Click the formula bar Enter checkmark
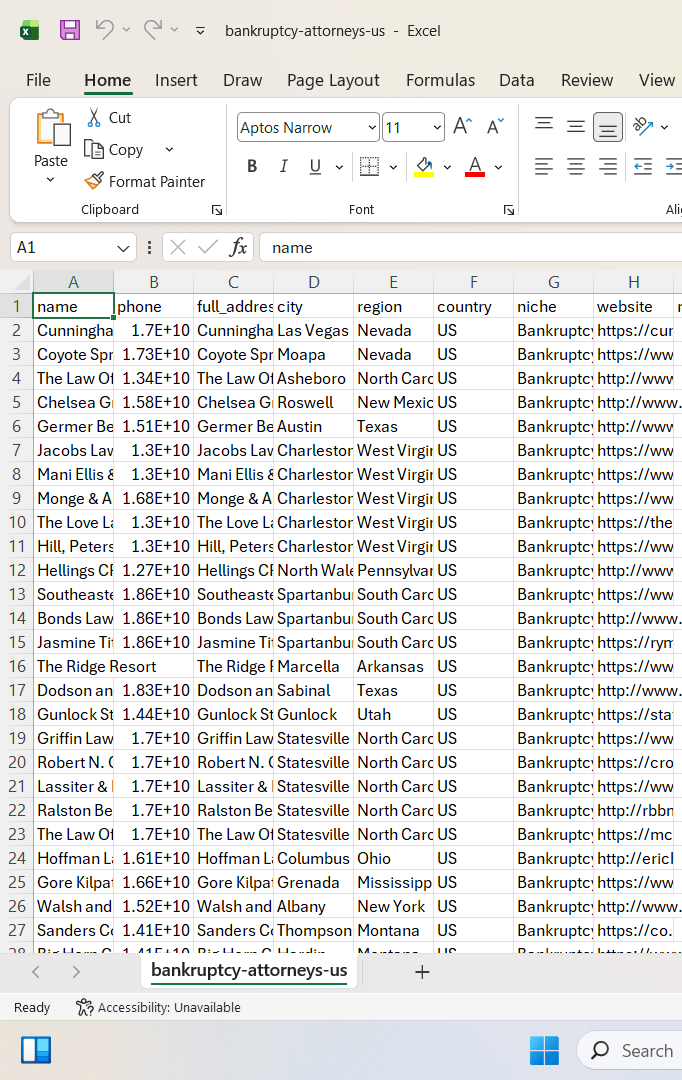 tap(207, 247)
